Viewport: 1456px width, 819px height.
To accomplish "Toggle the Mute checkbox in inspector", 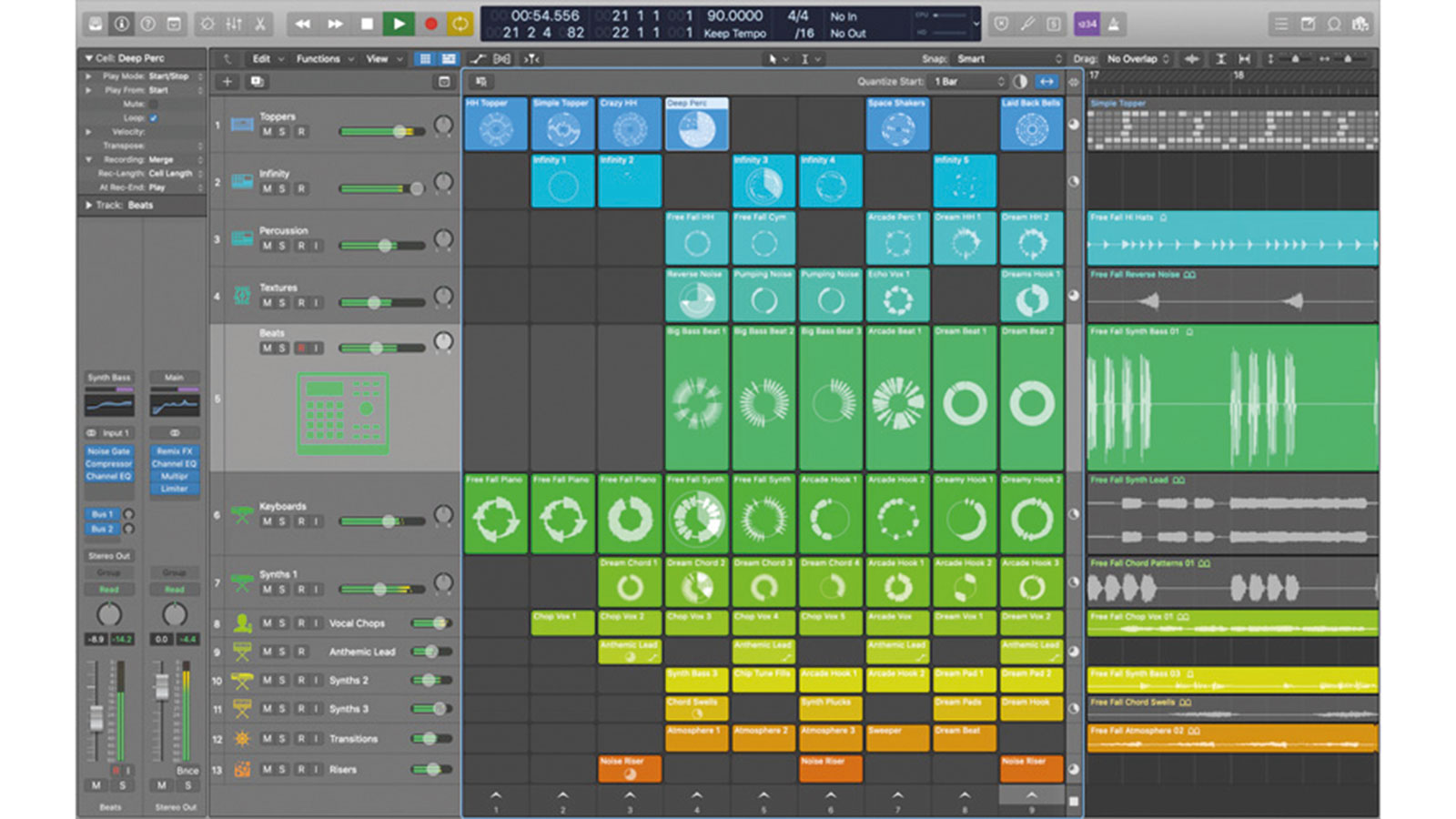I will [153, 105].
